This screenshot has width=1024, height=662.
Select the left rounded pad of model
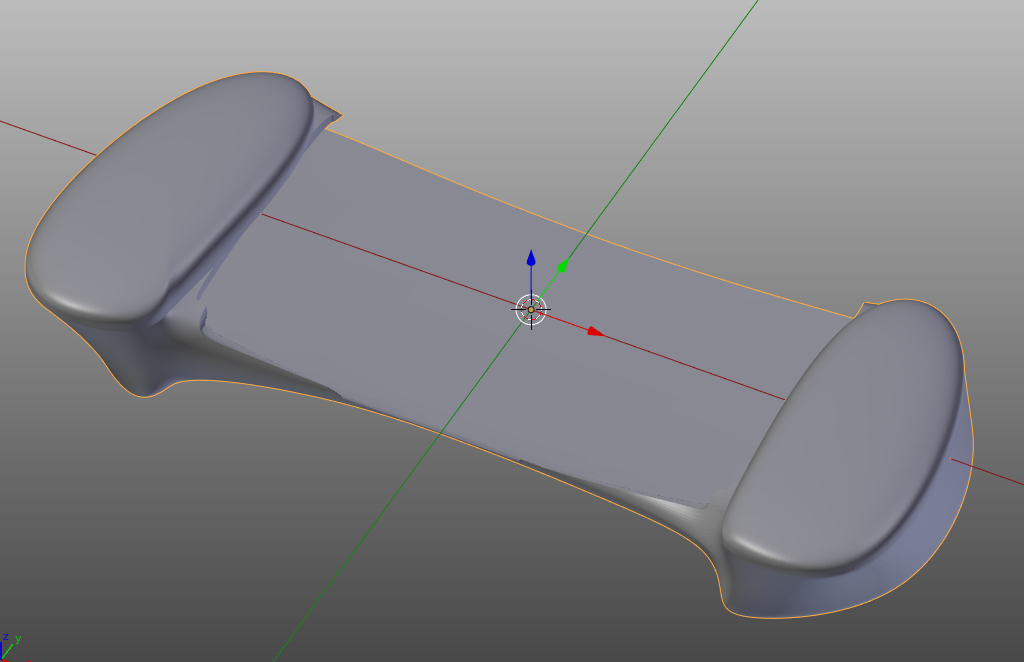[x=170, y=200]
